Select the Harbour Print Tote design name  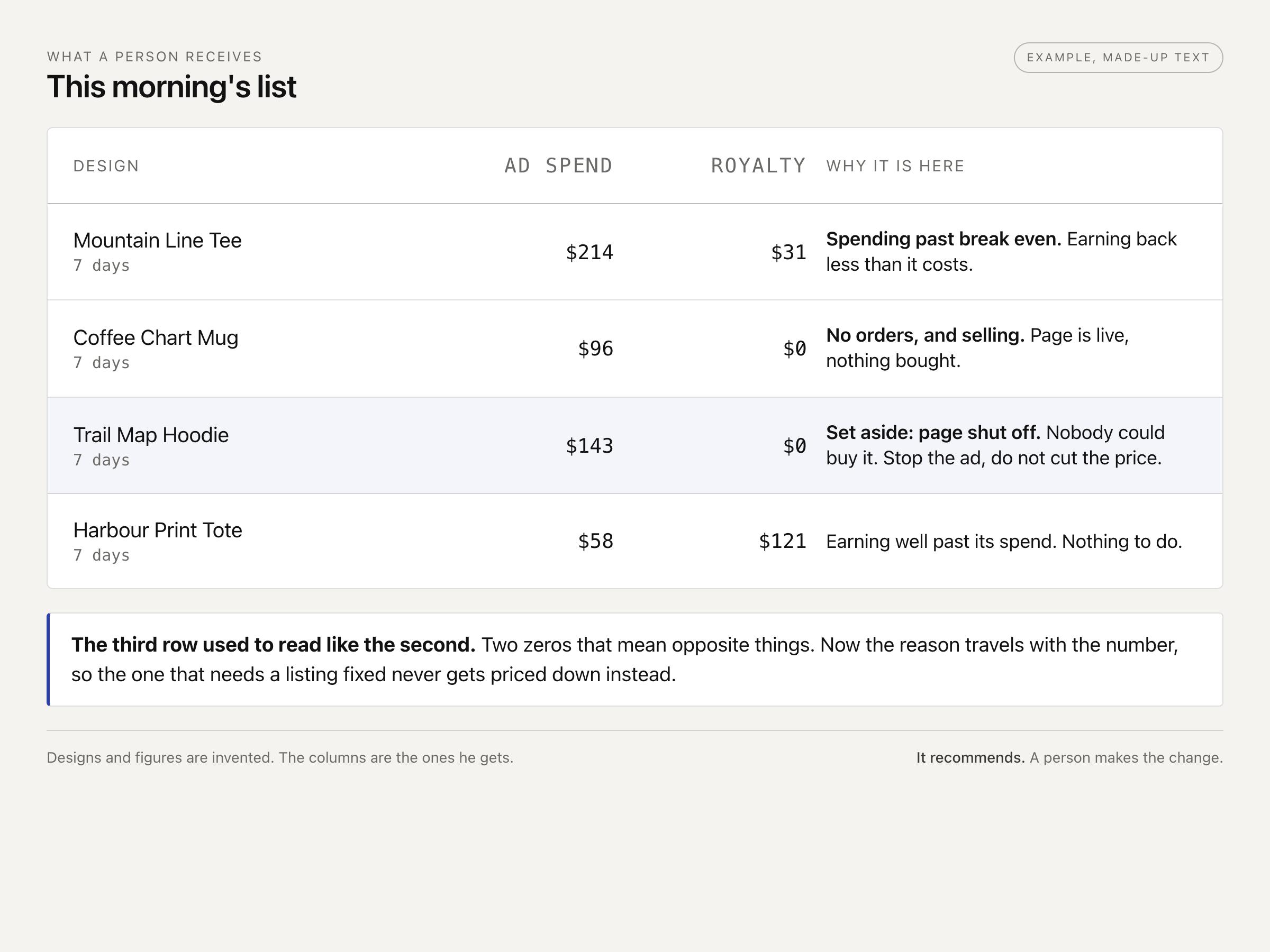[158, 530]
